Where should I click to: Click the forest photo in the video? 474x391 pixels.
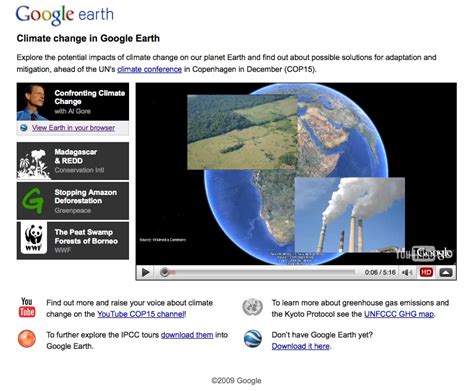(x=242, y=132)
